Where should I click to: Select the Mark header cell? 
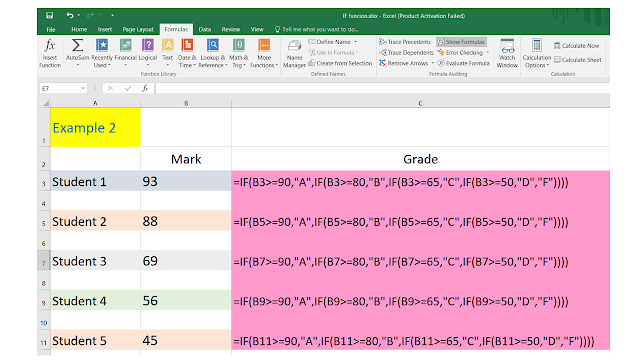click(x=186, y=159)
